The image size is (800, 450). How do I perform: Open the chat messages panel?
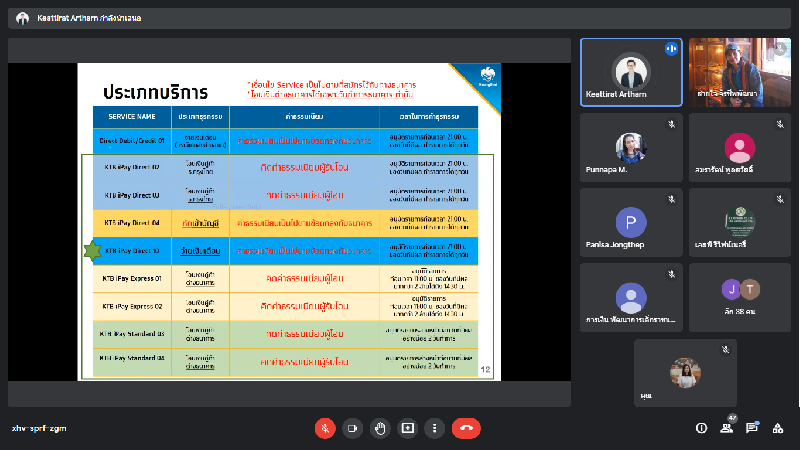752,428
